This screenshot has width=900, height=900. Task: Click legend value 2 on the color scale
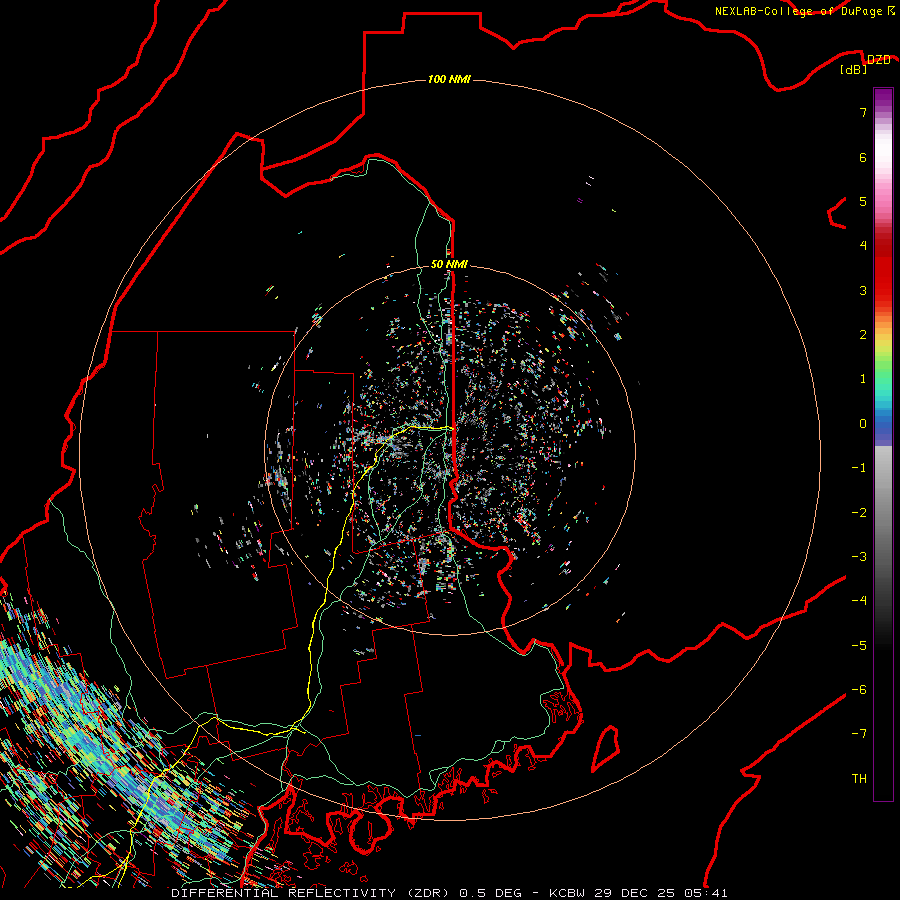point(863,335)
